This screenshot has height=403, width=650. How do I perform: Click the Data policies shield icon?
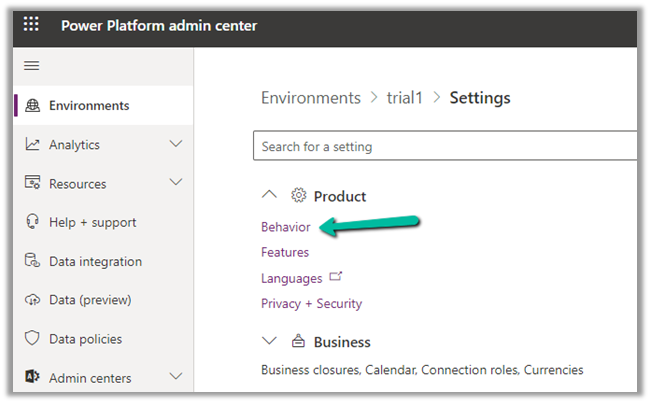pyautogui.click(x=32, y=339)
